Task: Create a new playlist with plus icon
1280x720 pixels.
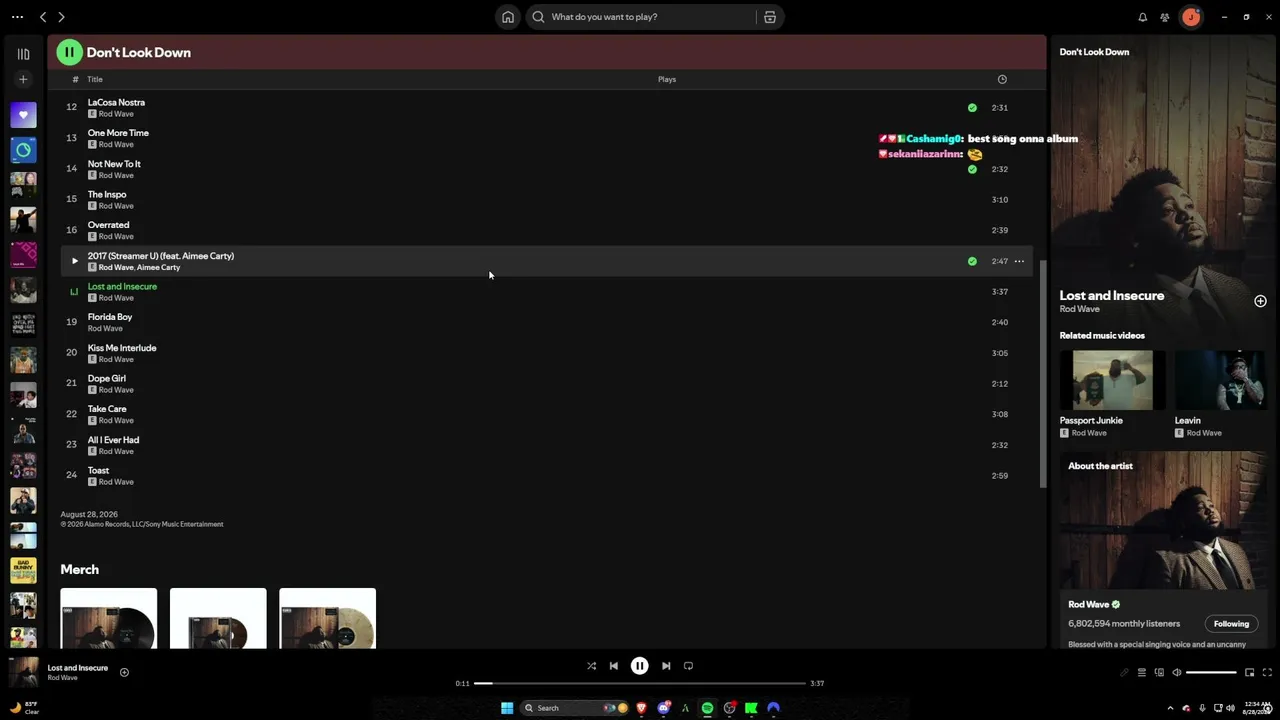Action: coord(23,79)
